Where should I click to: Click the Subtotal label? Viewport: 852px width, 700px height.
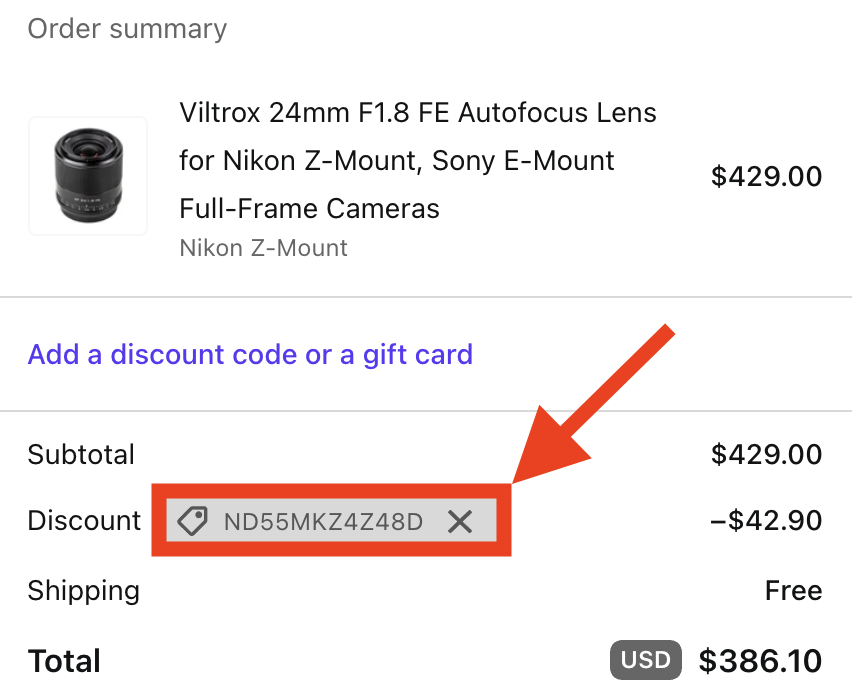tap(81, 454)
